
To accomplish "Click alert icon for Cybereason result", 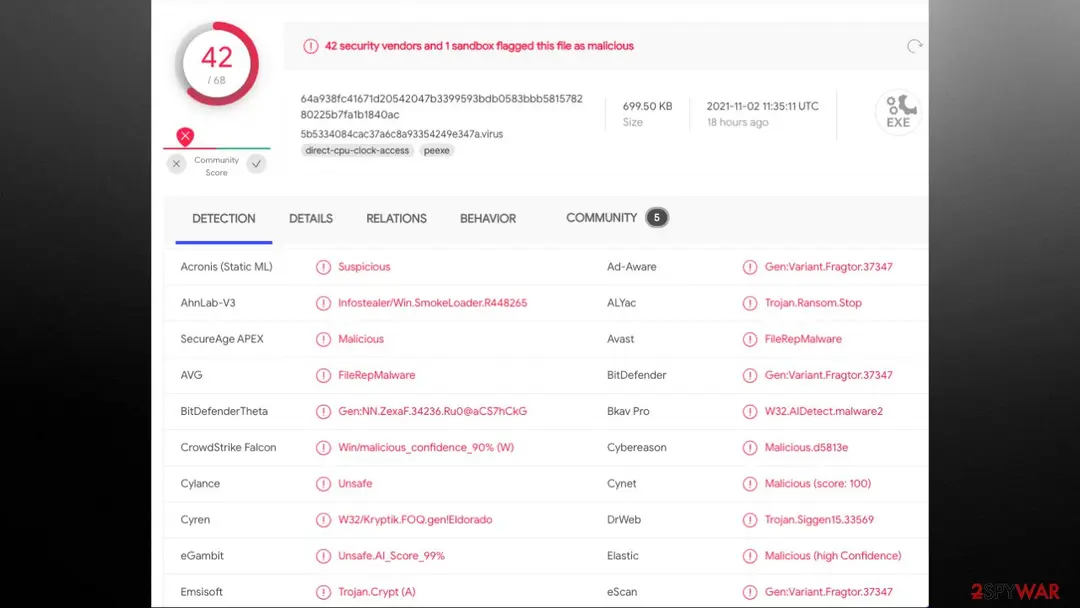I will 749,448.
